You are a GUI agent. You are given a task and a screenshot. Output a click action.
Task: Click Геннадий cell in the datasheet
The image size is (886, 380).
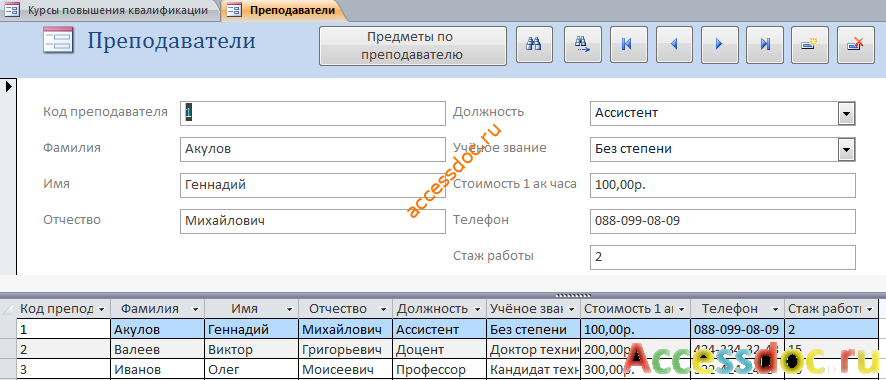251,329
